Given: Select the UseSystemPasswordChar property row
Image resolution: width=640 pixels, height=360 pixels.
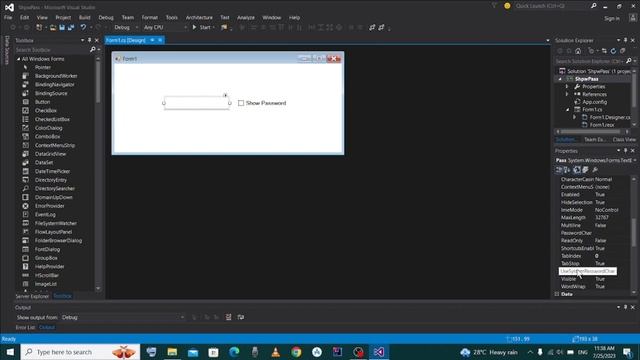Looking at the screenshot, I should click(588, 271).
